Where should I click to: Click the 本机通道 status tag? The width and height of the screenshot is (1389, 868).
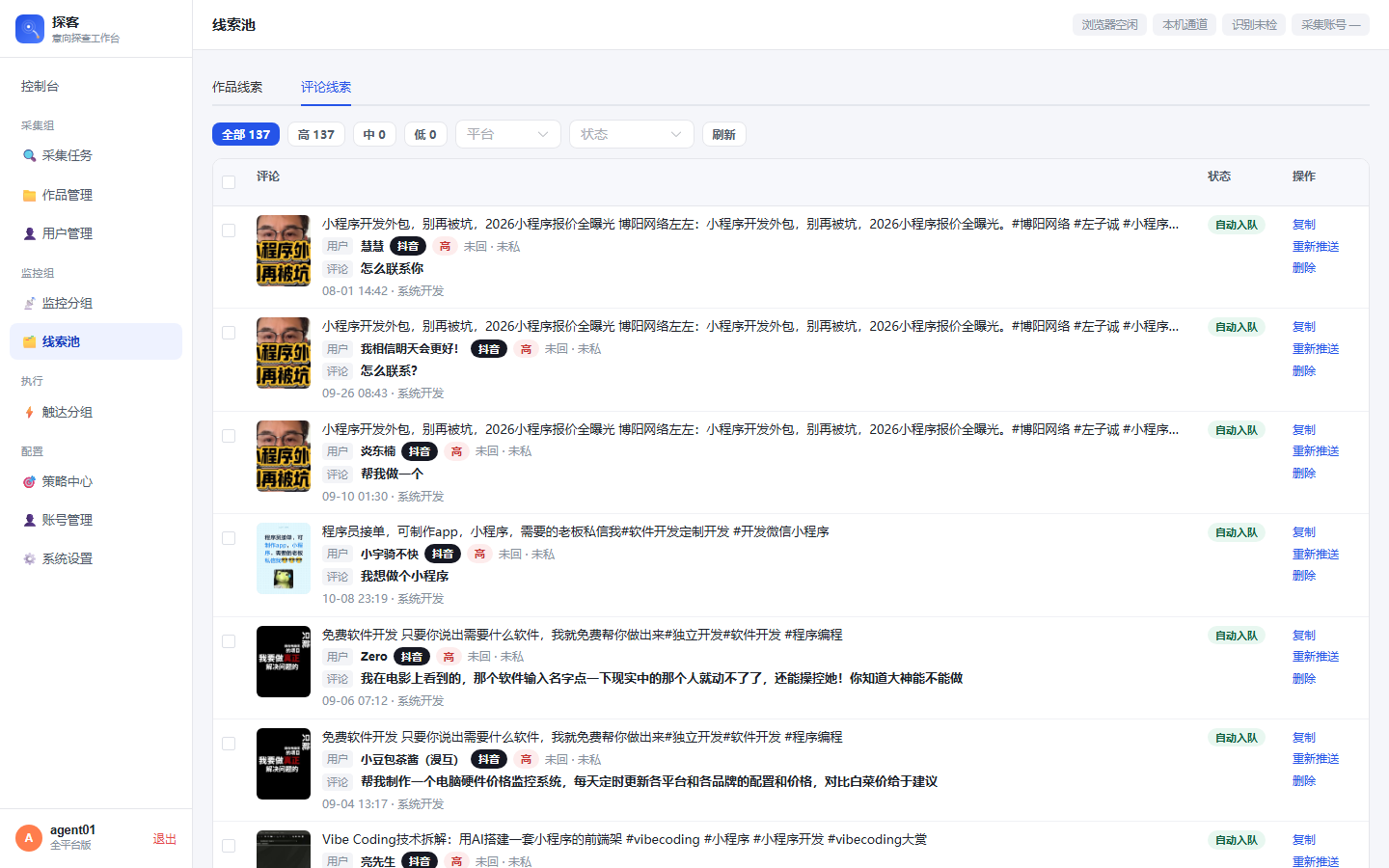(1185, 25)
